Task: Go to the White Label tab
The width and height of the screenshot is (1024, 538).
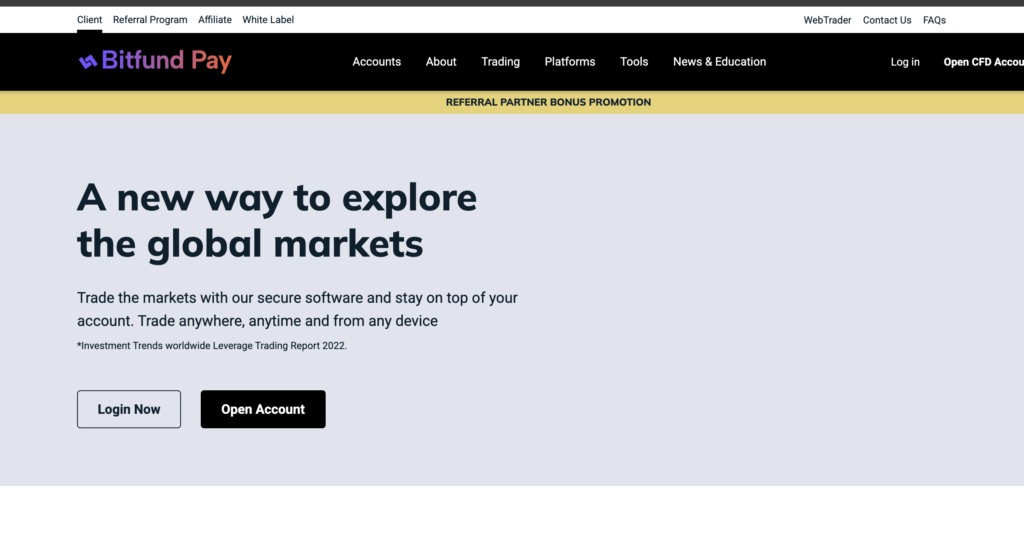Action: click(x=268, y=20)
